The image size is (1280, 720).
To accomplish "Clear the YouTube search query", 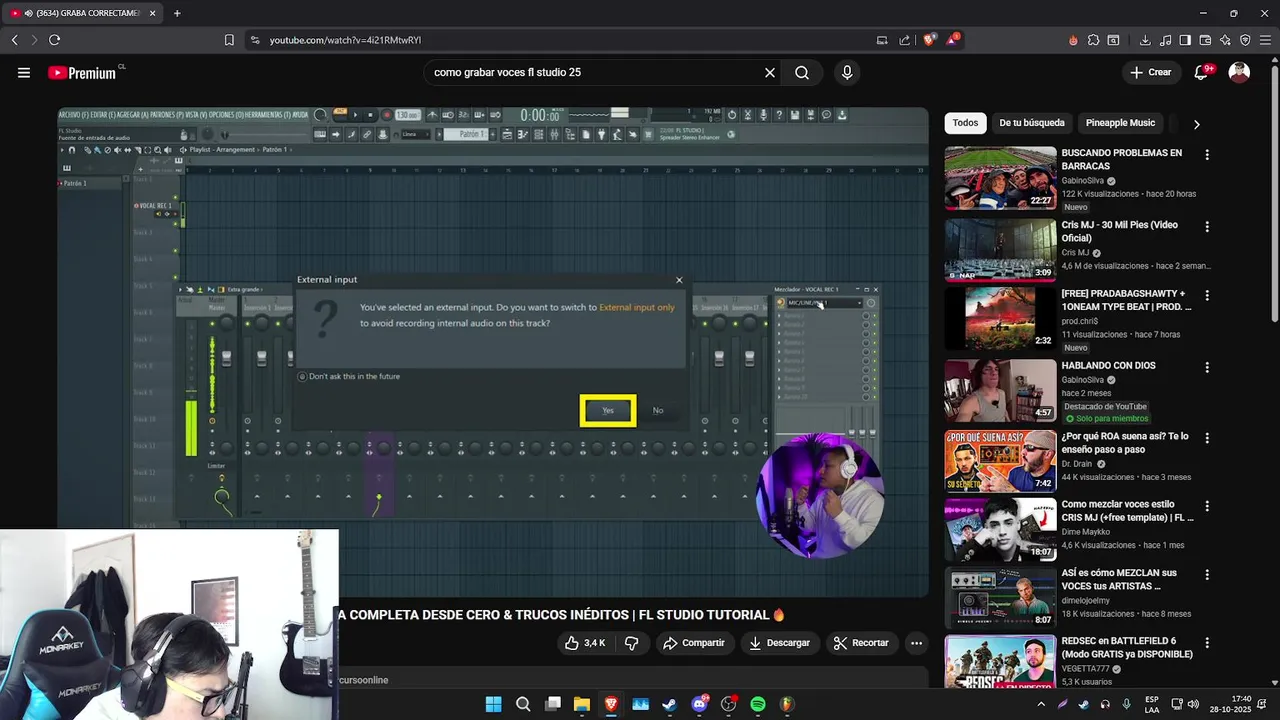I will click(x=770, y=72).
